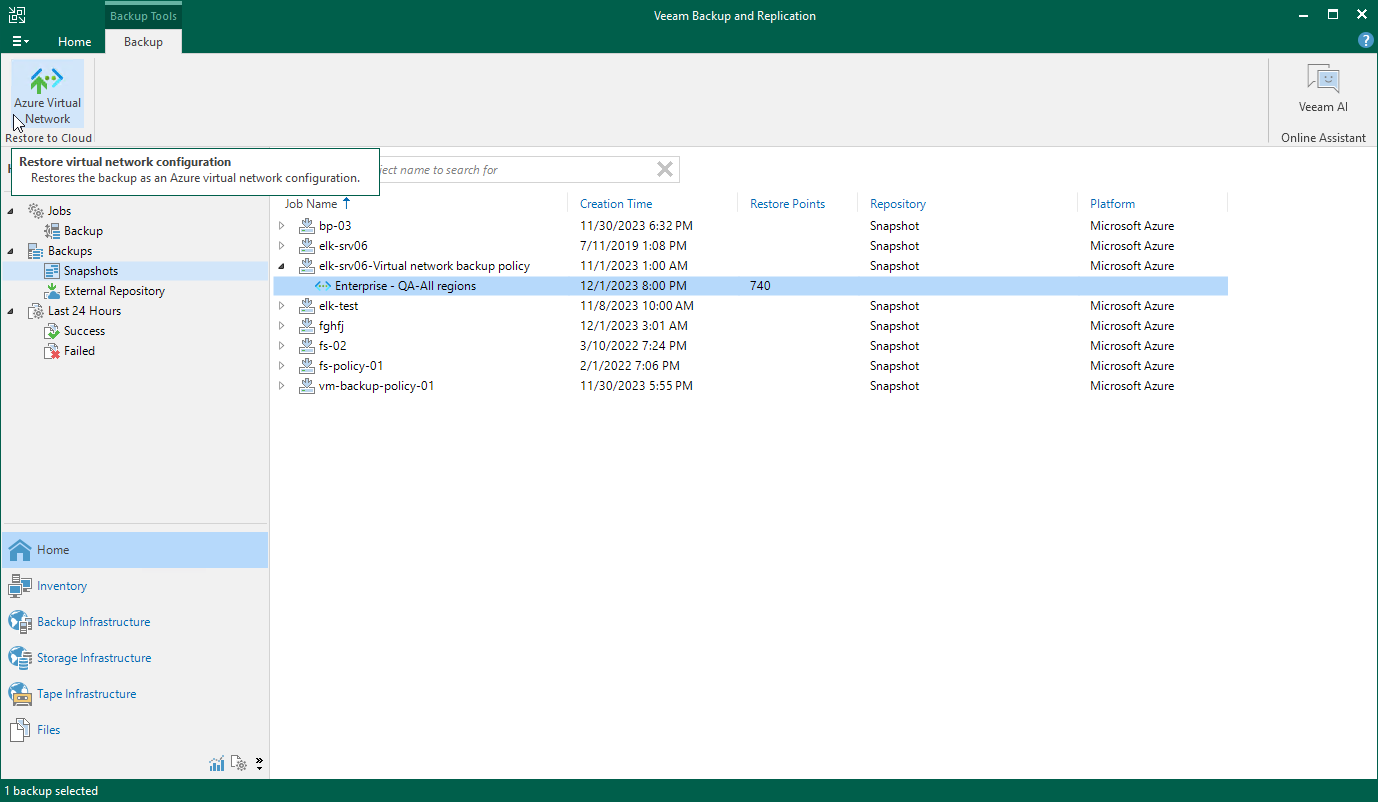Collapse the Last 24 Hours node
Image resolution: width=1378 pixels, height=802 pixels.
(11, 311)
